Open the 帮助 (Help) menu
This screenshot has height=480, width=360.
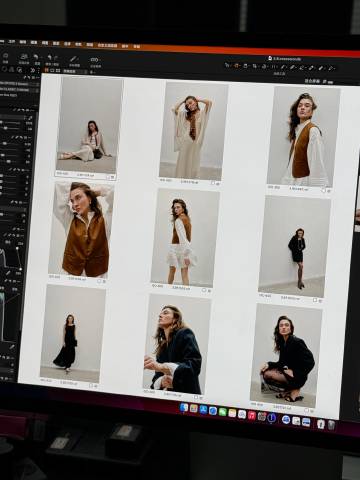[x=137, y=46]
